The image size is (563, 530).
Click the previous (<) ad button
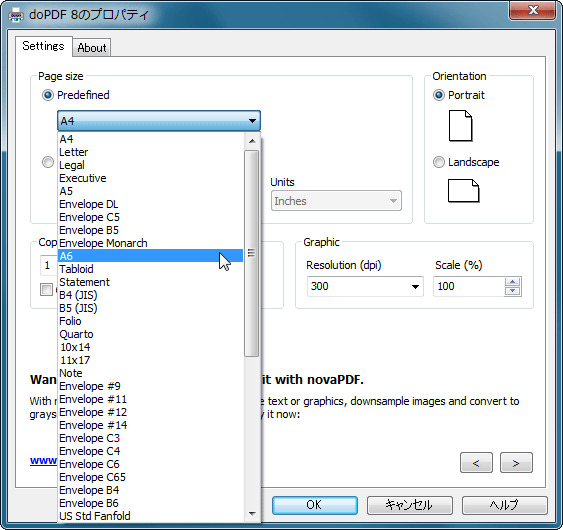coord(476,463)
